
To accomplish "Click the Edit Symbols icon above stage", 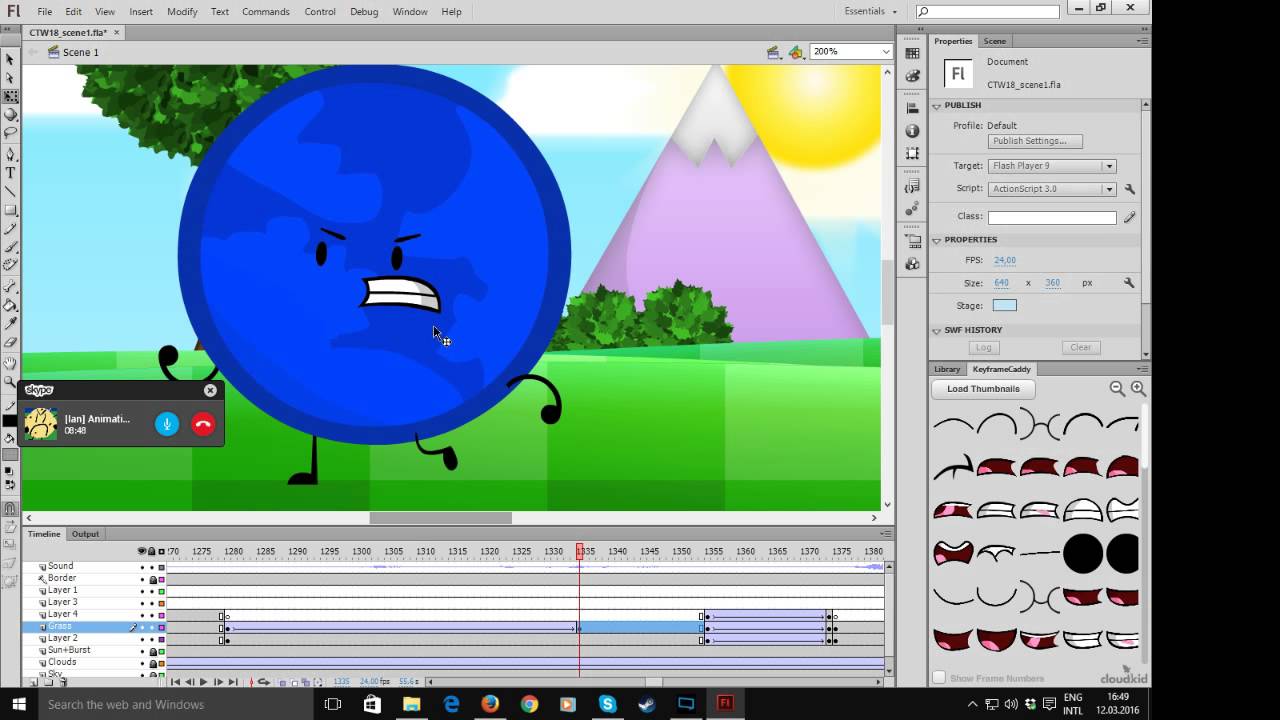I will [796, 52].
